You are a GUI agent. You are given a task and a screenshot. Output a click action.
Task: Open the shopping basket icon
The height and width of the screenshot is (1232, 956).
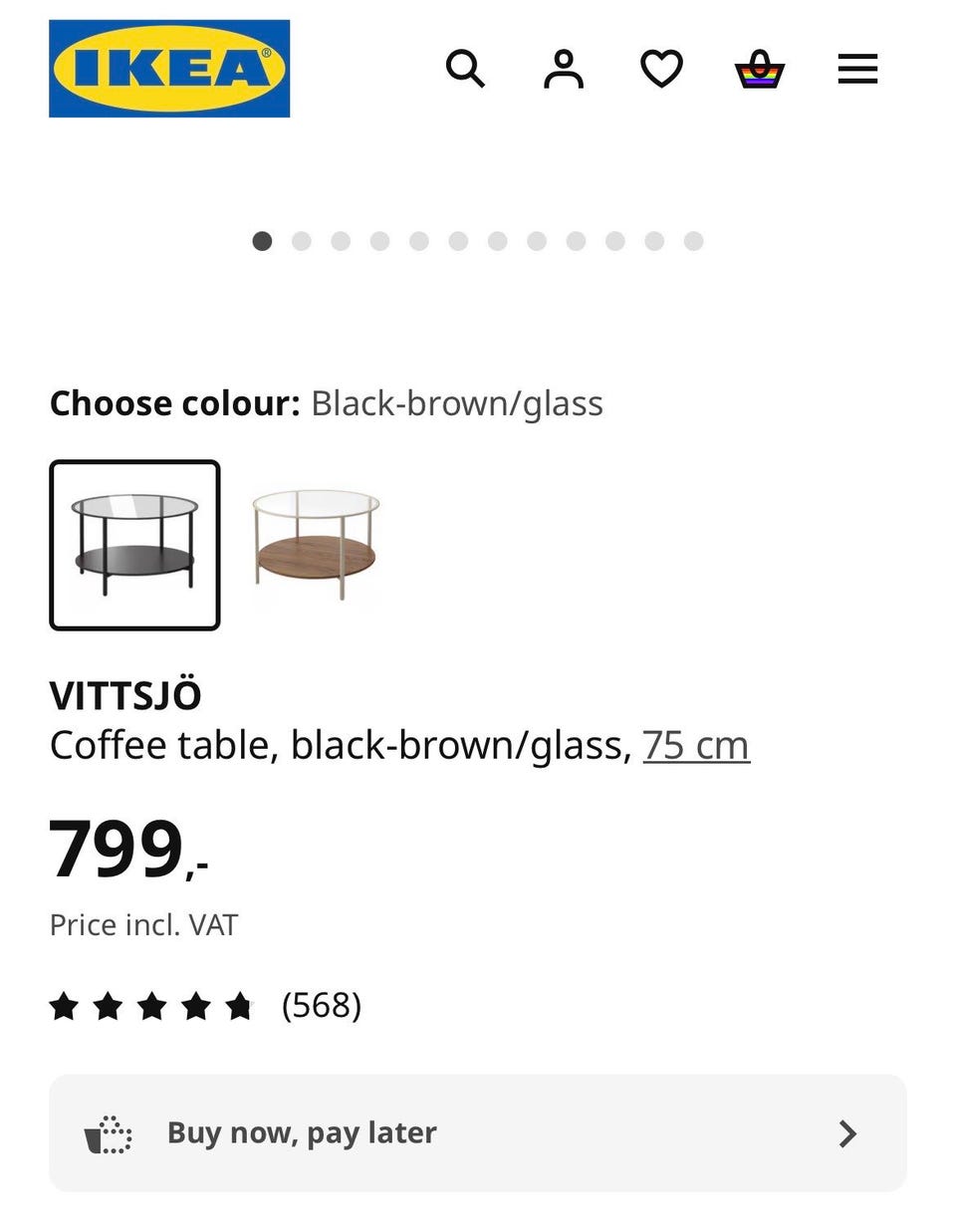[x=760, y=69]
